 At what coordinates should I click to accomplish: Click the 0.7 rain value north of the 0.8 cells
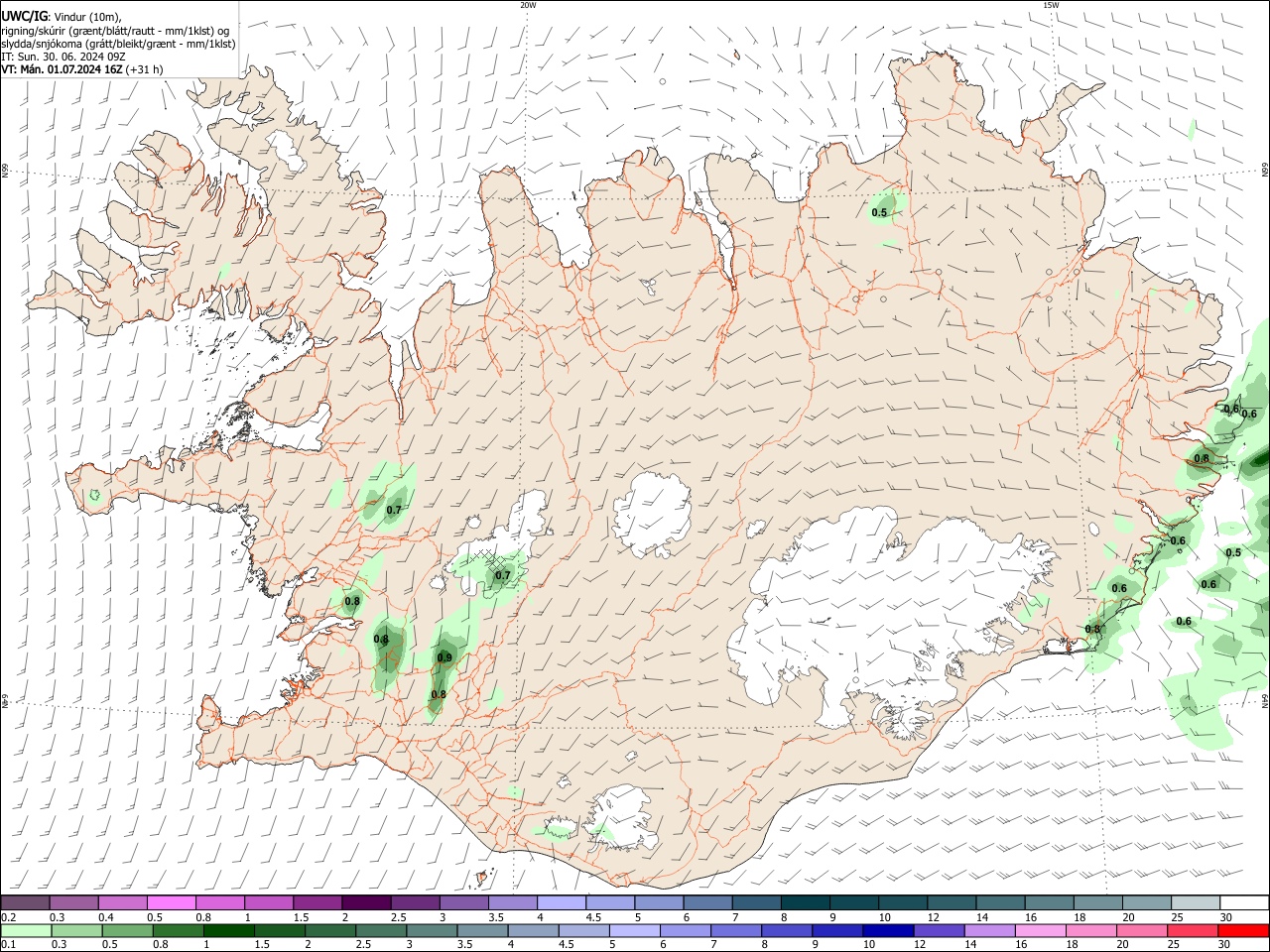394,510
